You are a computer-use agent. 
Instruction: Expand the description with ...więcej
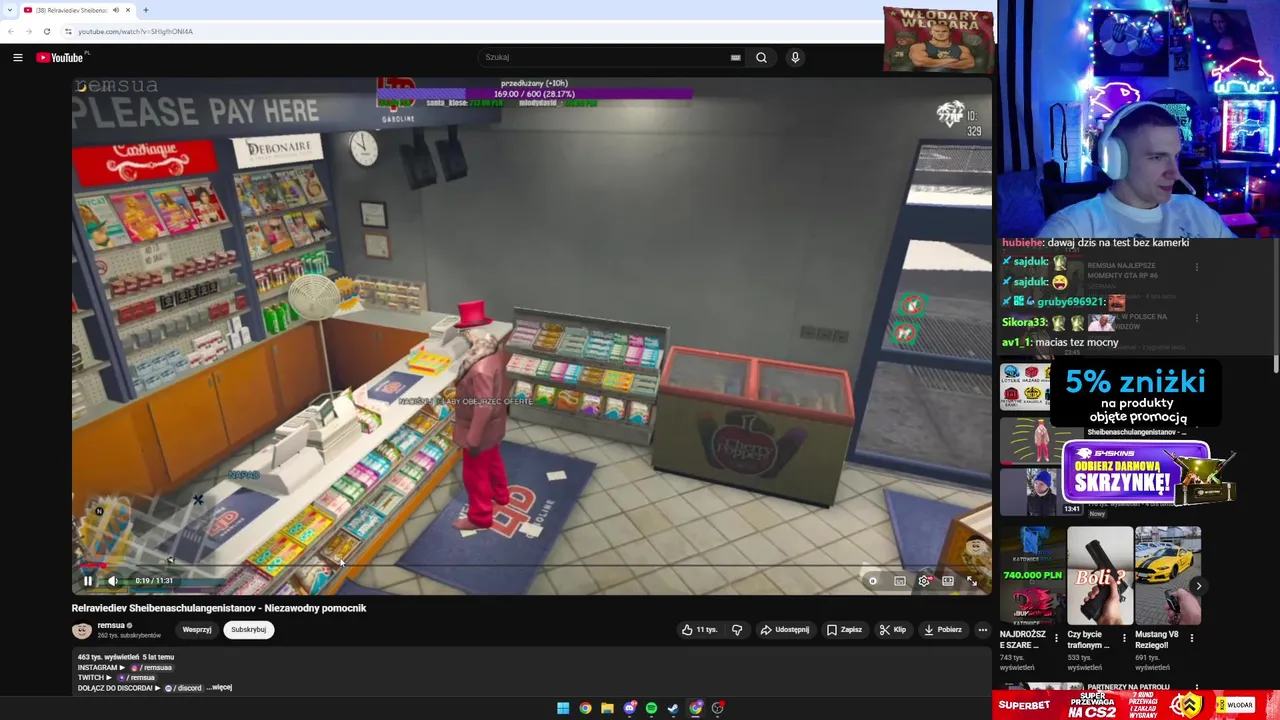click(220, 688)
